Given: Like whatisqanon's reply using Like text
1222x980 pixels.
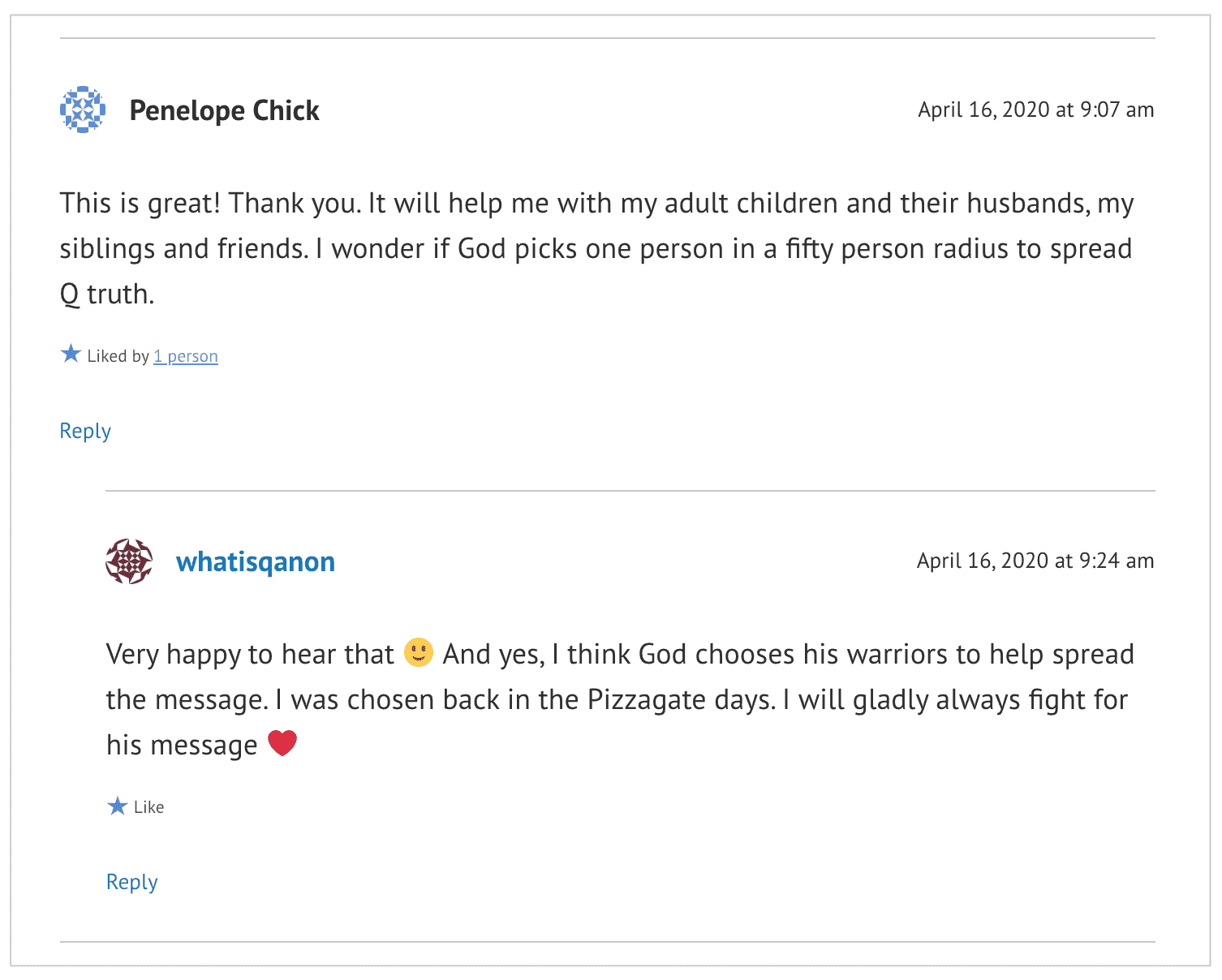Looking at the screenshot, I should 149,807.
